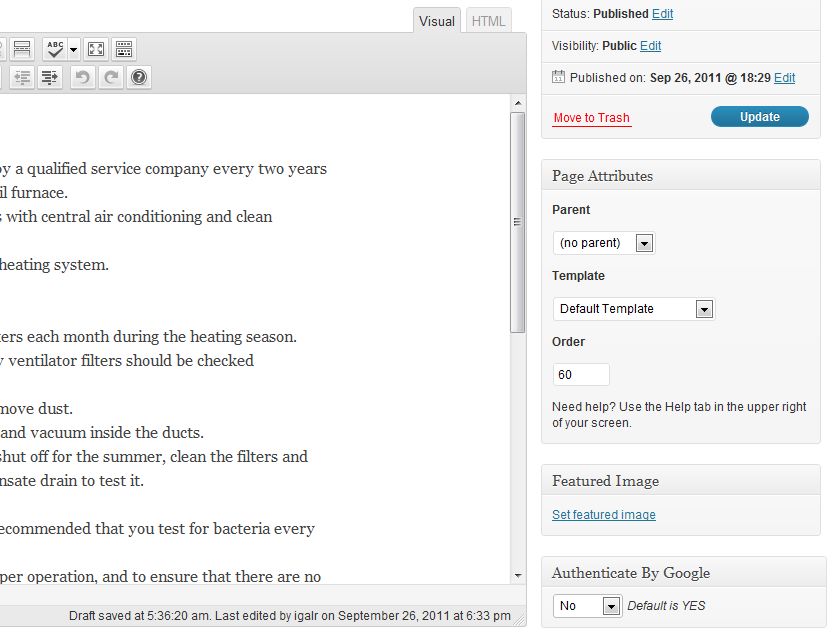Click the editor scrollbar up arrow

[x=518, y=103]
